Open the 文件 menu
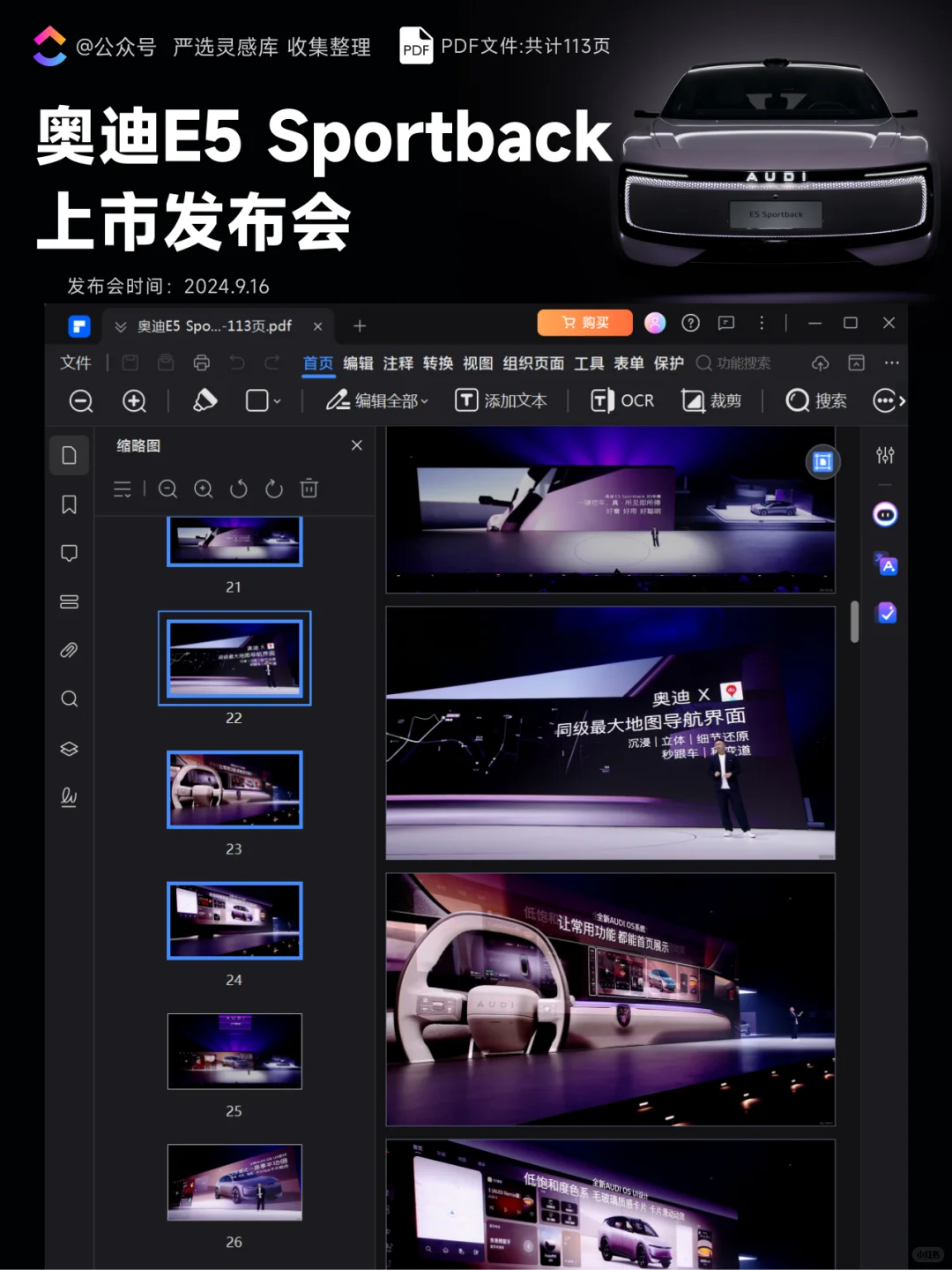The image size is (952, 1270). 75,362
